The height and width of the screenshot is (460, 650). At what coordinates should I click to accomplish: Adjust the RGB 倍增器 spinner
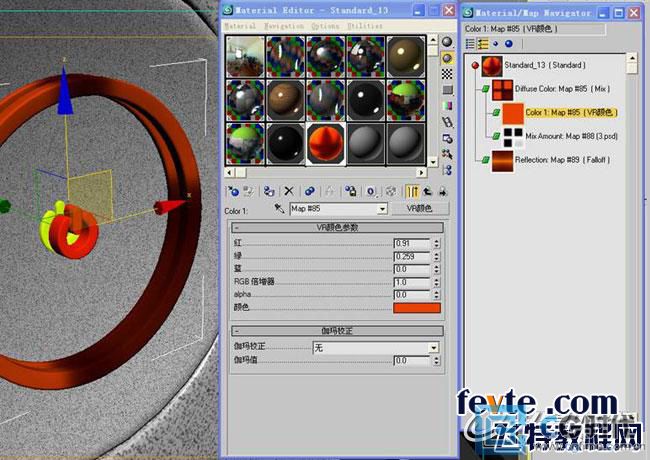[x=437, y=282]
